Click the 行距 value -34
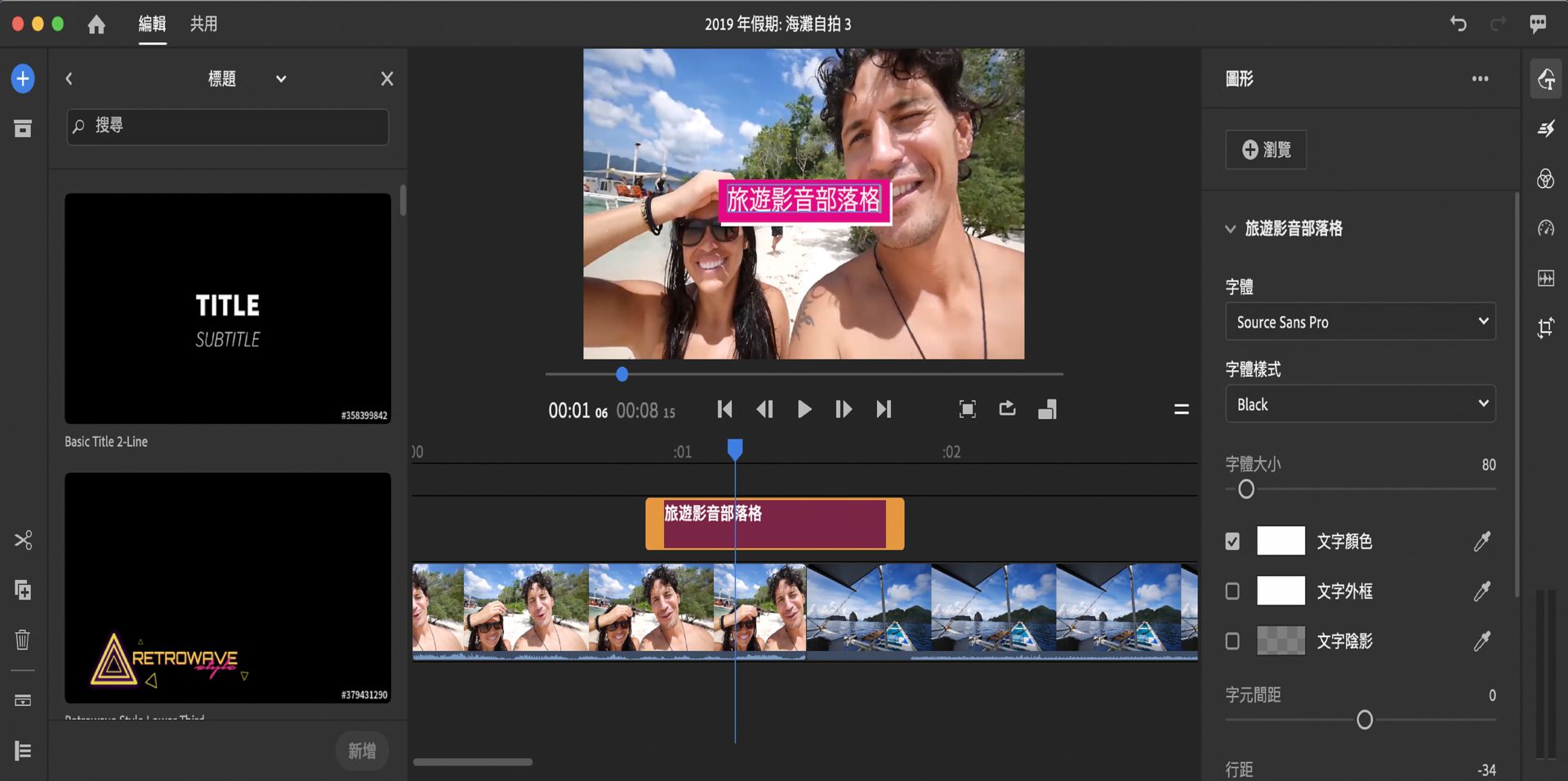Screen dimensions: 1568x781 [1486, 770]
